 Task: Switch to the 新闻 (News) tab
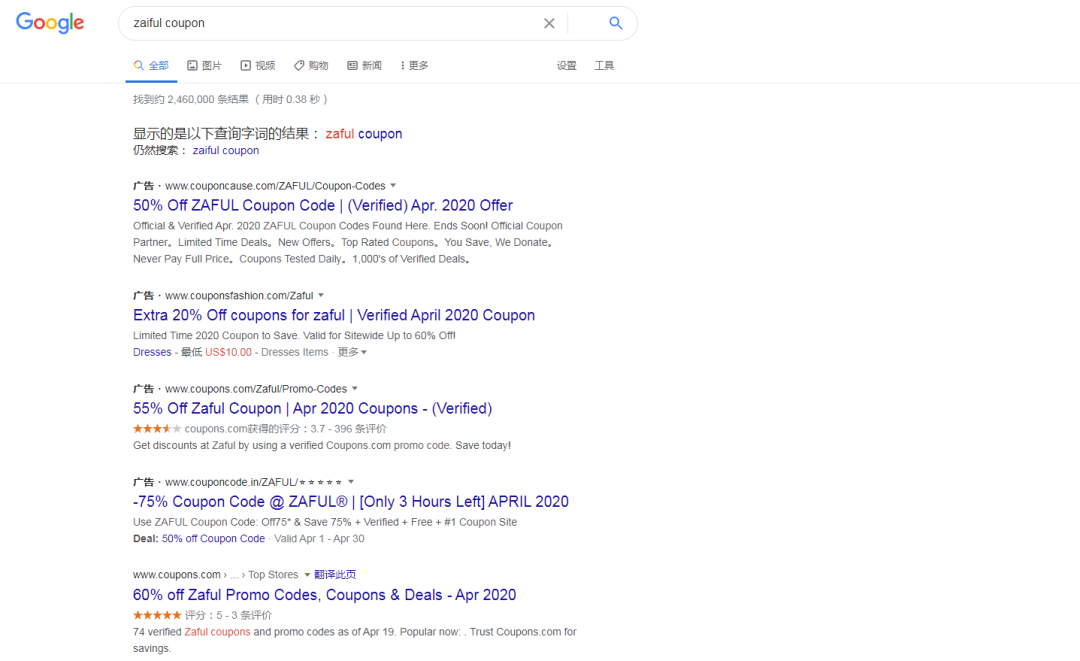pos(364,65)
